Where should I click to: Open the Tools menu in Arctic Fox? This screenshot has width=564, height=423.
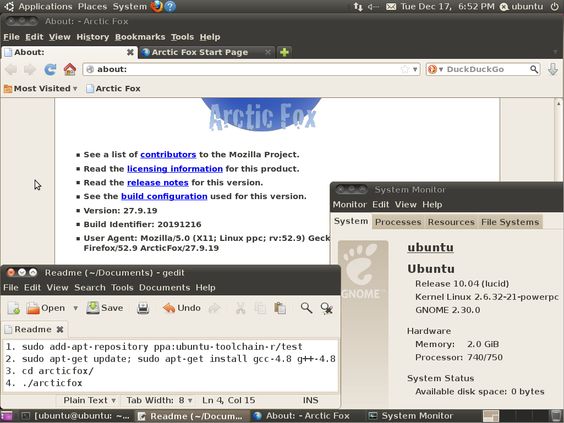(182, 37)
